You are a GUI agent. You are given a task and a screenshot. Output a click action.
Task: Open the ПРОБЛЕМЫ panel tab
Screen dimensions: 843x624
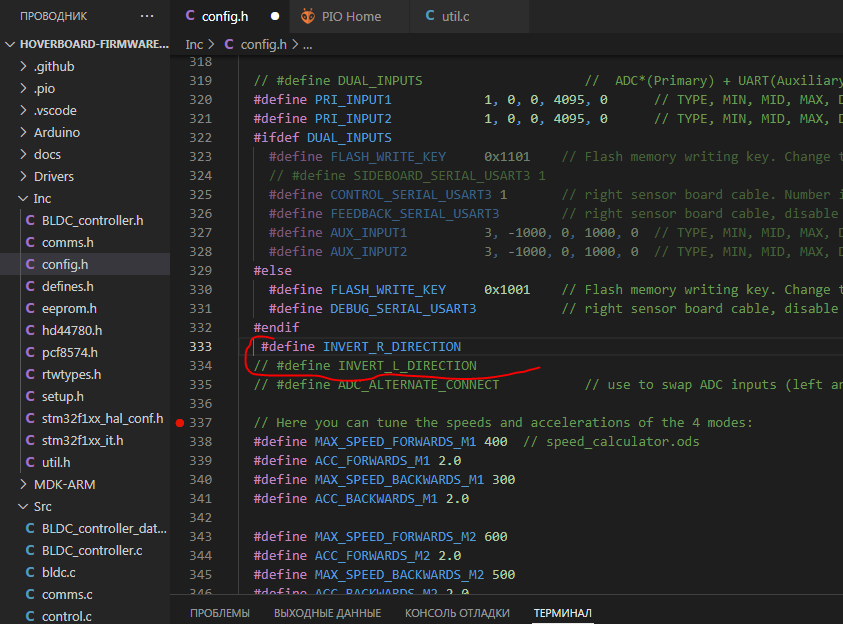tap(220, 613)
